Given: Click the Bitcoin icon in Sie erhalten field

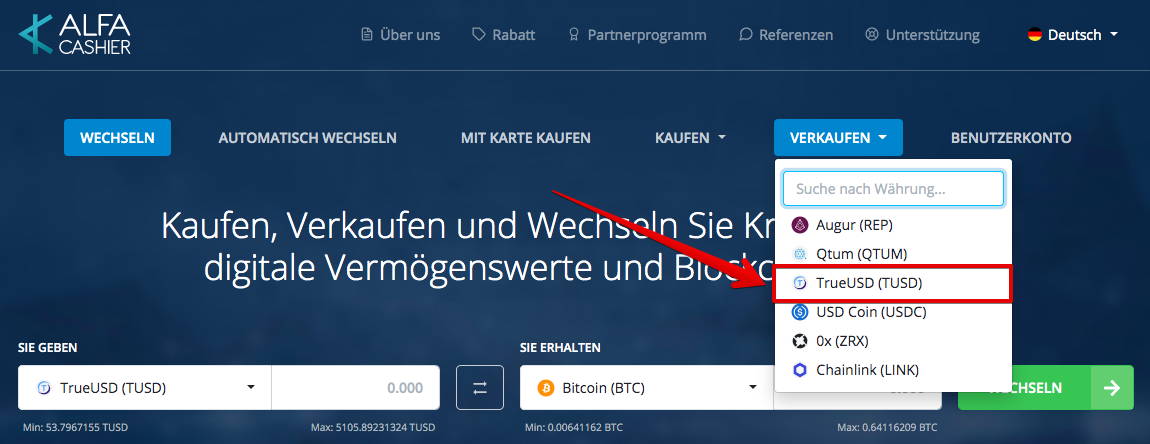Looking at the screenshot, I should click(x=545, y=387).
